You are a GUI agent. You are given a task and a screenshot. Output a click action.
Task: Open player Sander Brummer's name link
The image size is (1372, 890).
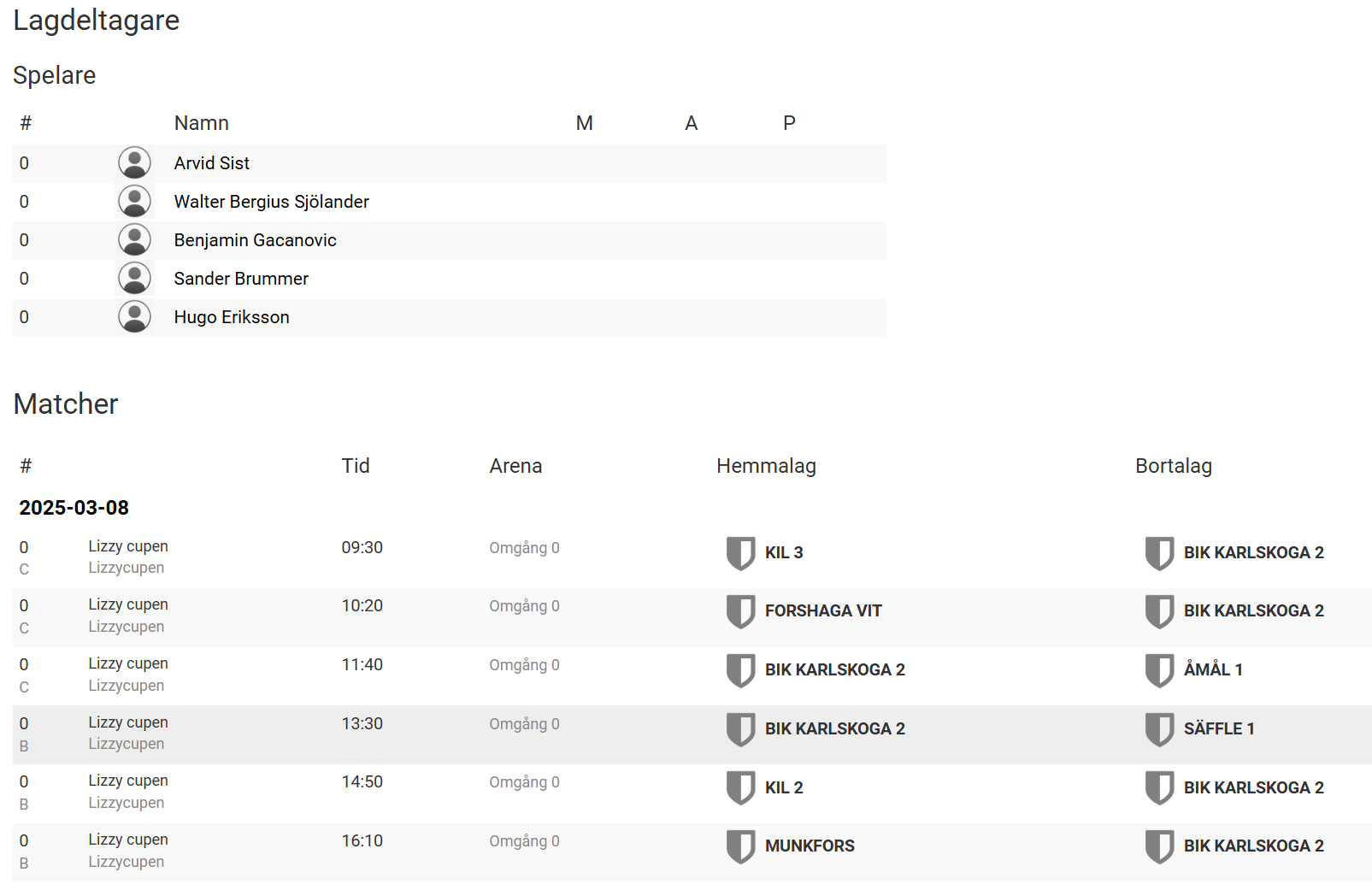coord(241,279)
